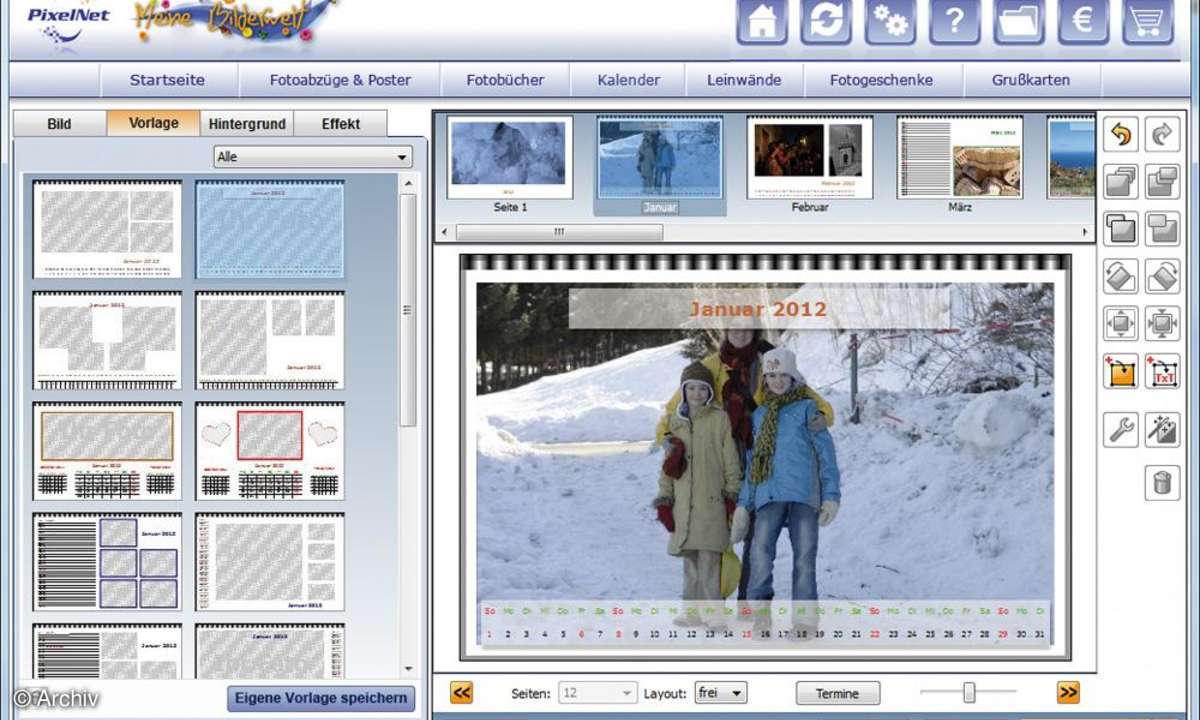Image resolution: width=1200 pixels, height=720 pixels.
Task: Open the wrench settings tool
Action: (1121, 430)
